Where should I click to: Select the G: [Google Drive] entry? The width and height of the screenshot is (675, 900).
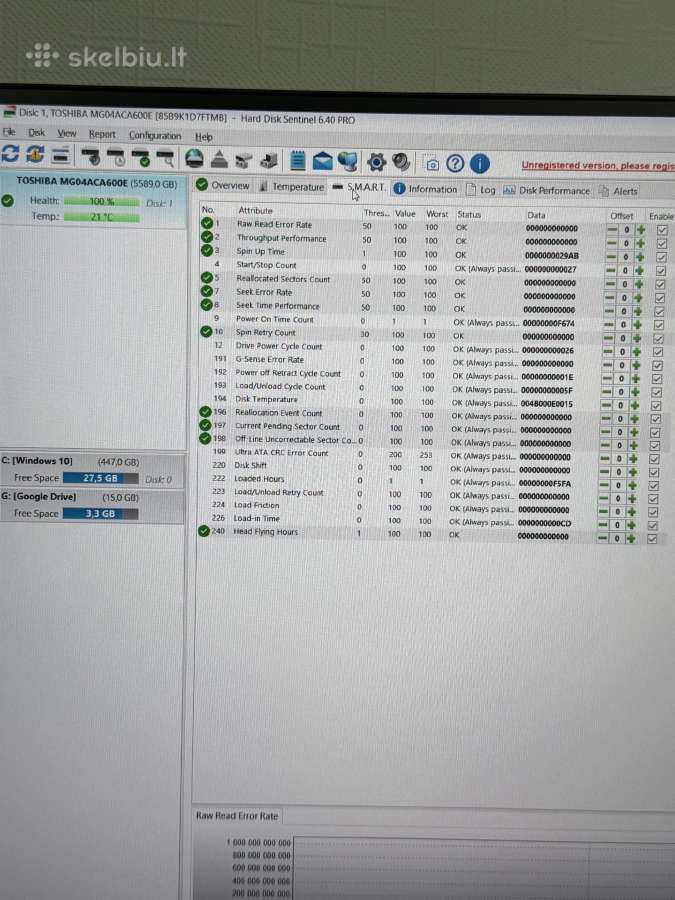coord(92,506)
